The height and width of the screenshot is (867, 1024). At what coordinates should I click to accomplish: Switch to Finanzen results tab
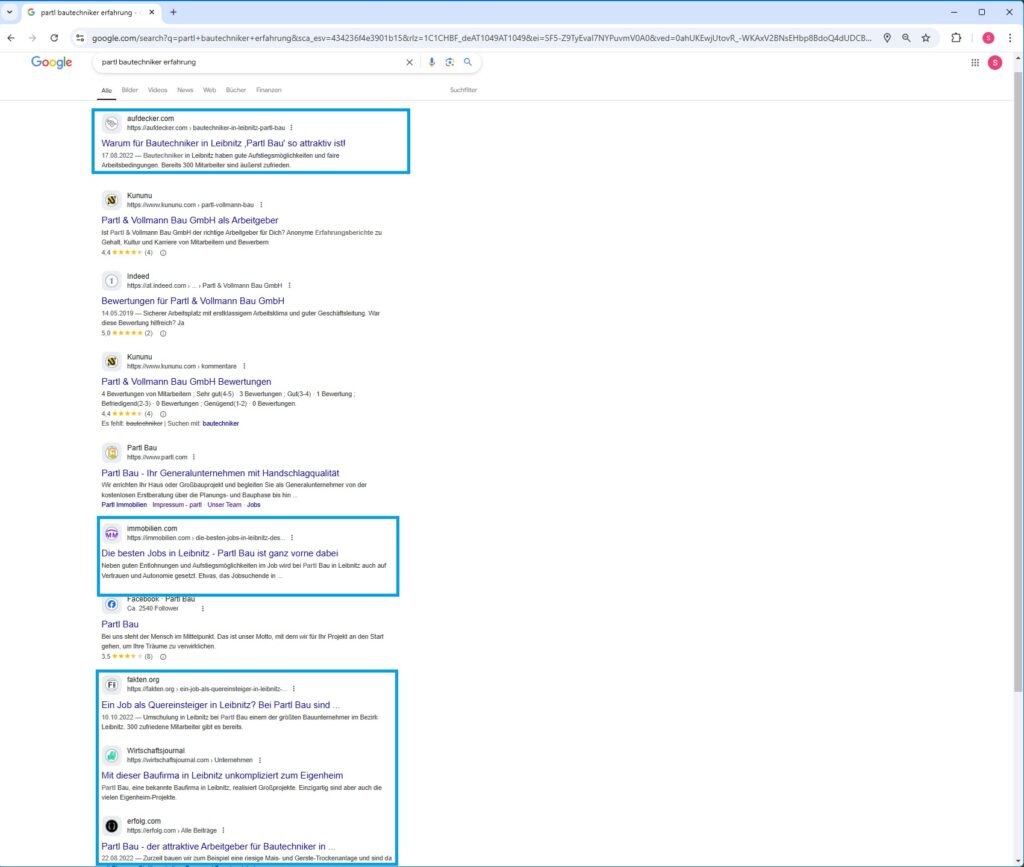point(268,90)
